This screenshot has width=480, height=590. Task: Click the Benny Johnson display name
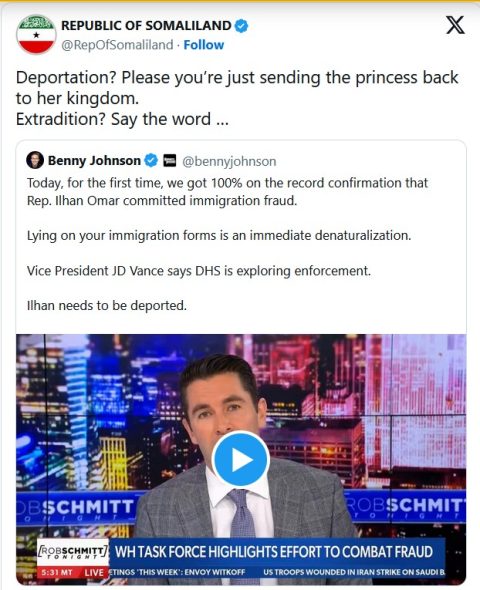point(94,161)
